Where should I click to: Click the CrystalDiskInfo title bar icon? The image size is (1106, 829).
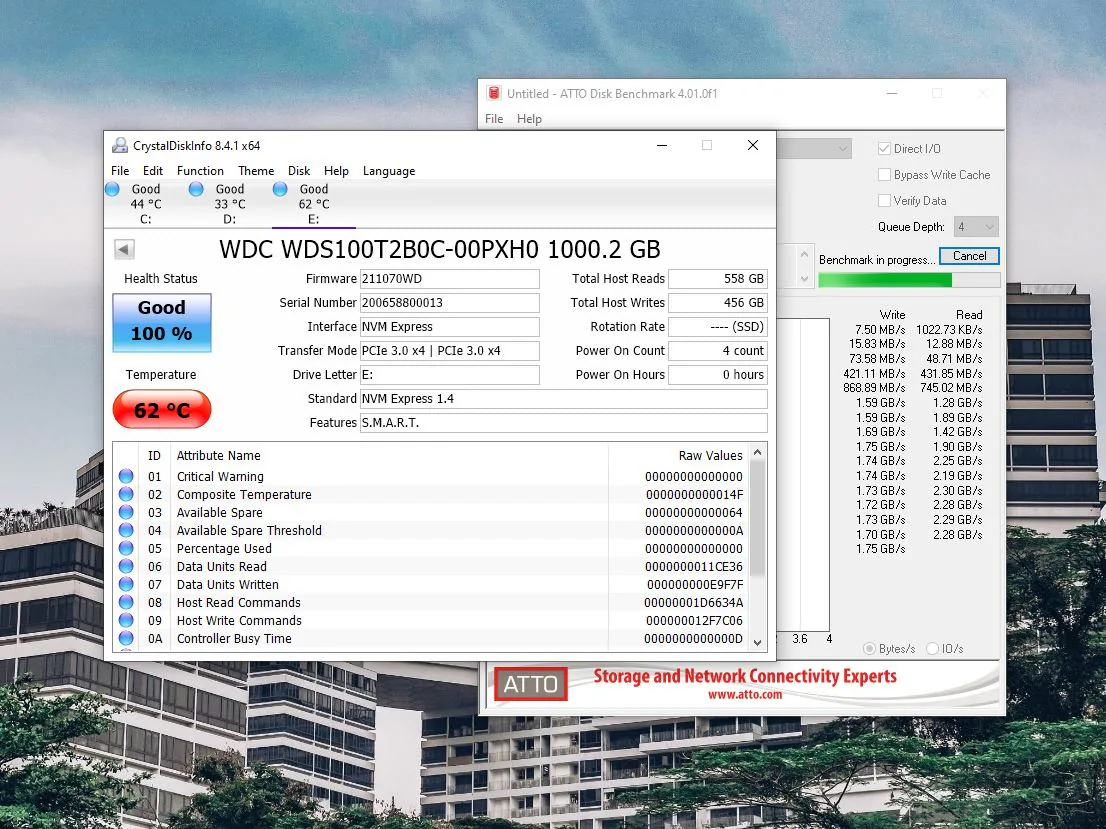(120, 145)
